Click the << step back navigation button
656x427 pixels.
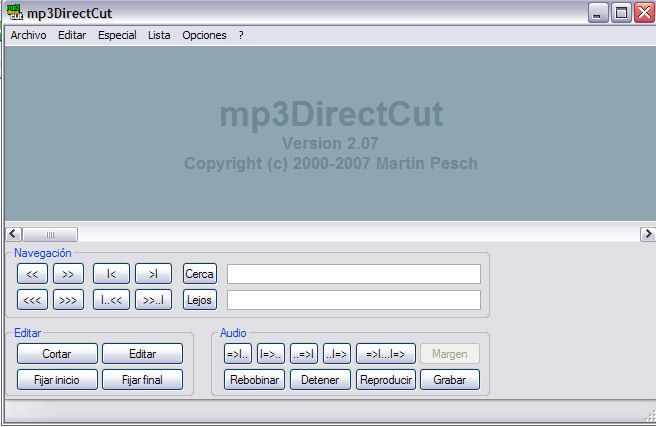32,274
